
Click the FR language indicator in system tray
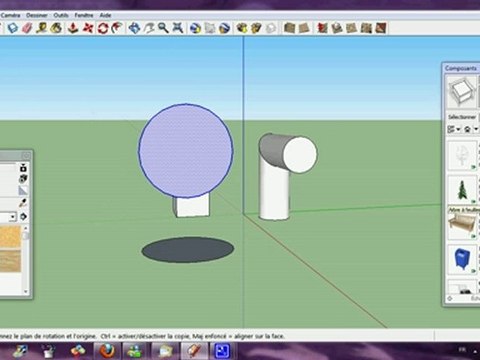tap(462, 349)
